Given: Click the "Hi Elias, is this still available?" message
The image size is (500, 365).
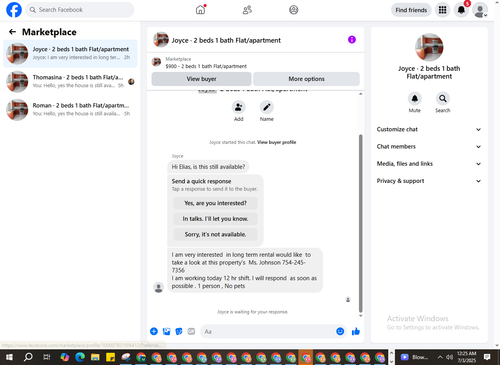Looking at the screenshot, I should pos(208,167).
